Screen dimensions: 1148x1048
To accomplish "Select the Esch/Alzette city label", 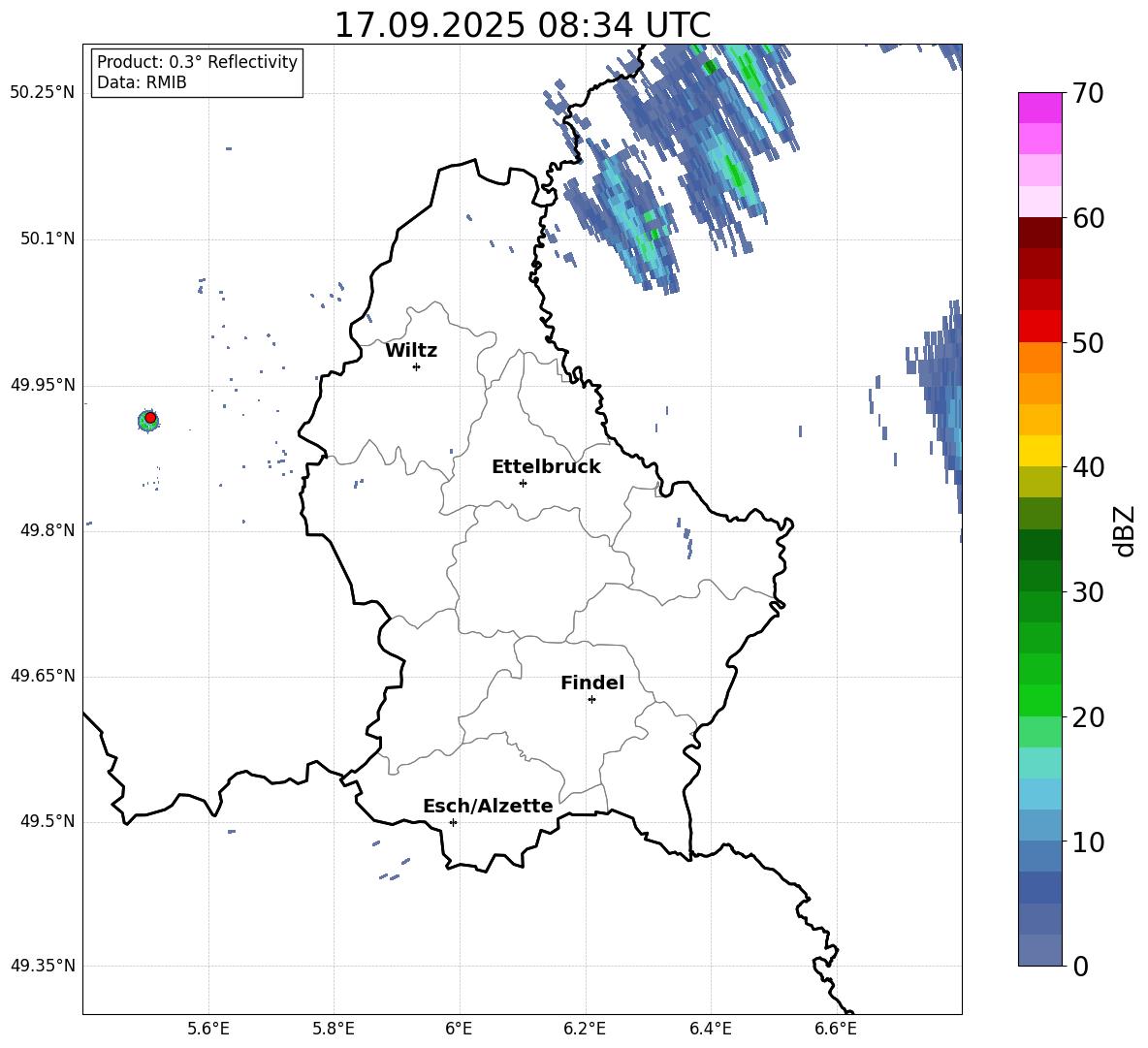I will coord(488,807).
